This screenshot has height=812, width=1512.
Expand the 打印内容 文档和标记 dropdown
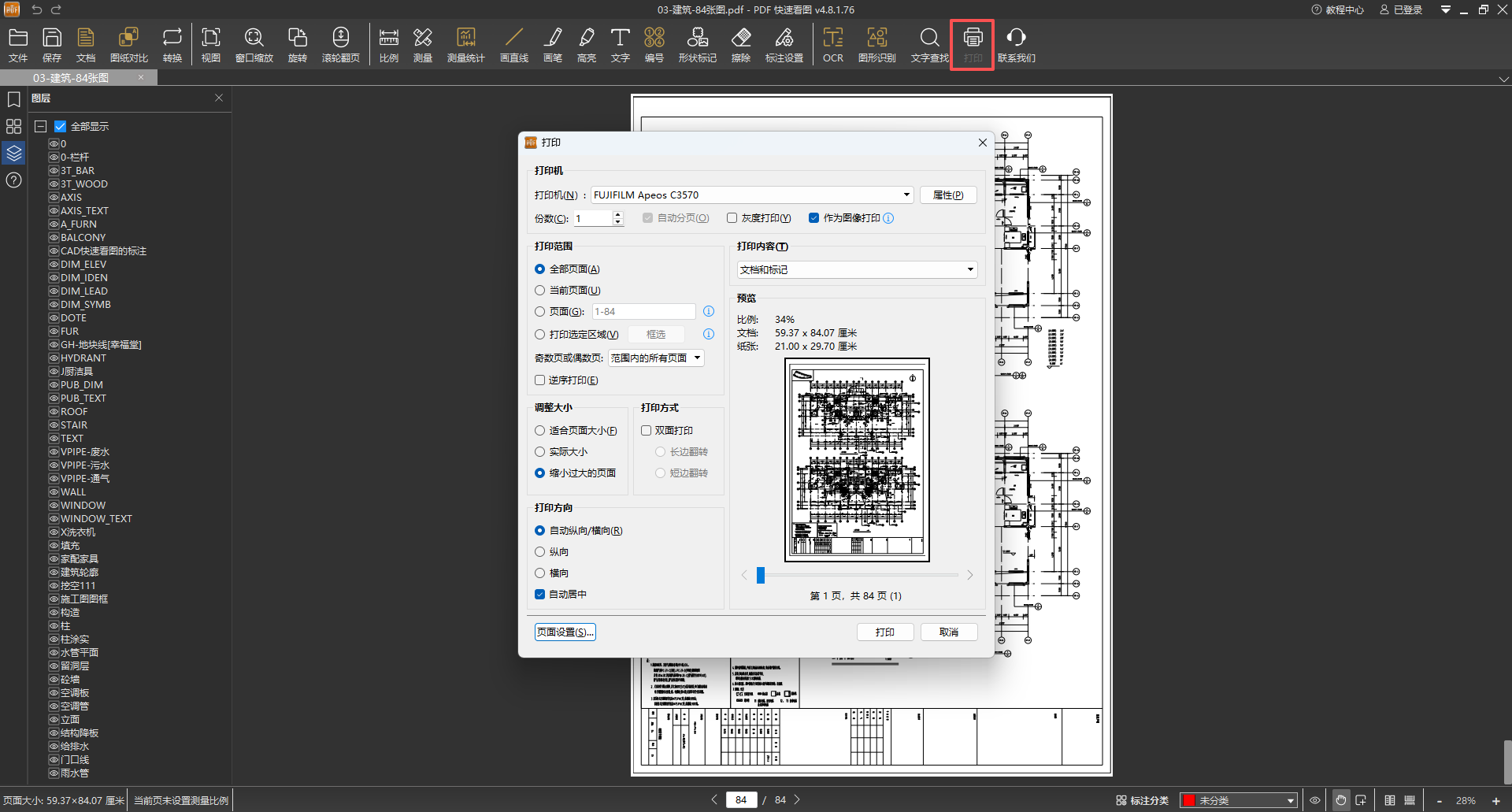tap(857, 270)
